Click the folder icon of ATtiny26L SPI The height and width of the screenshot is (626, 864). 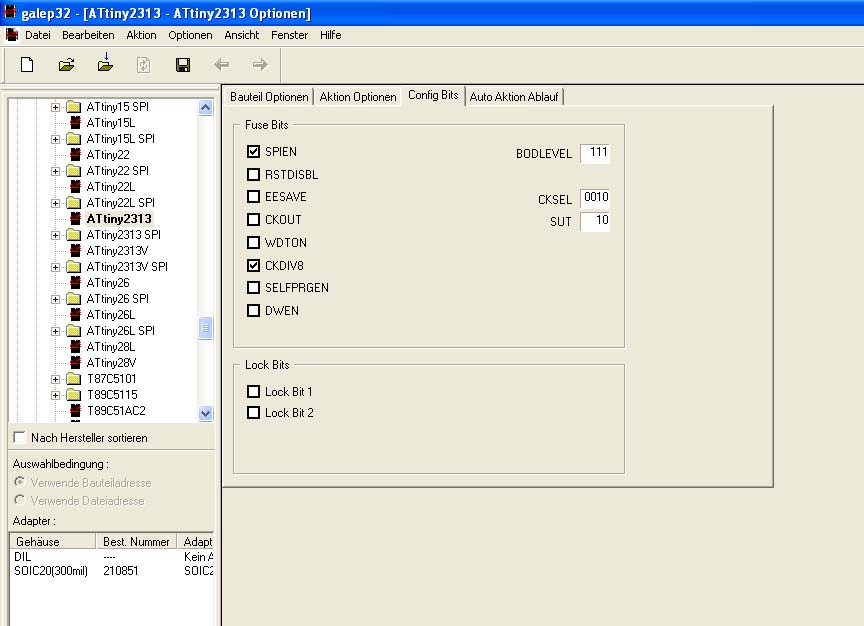coord(74,330)
